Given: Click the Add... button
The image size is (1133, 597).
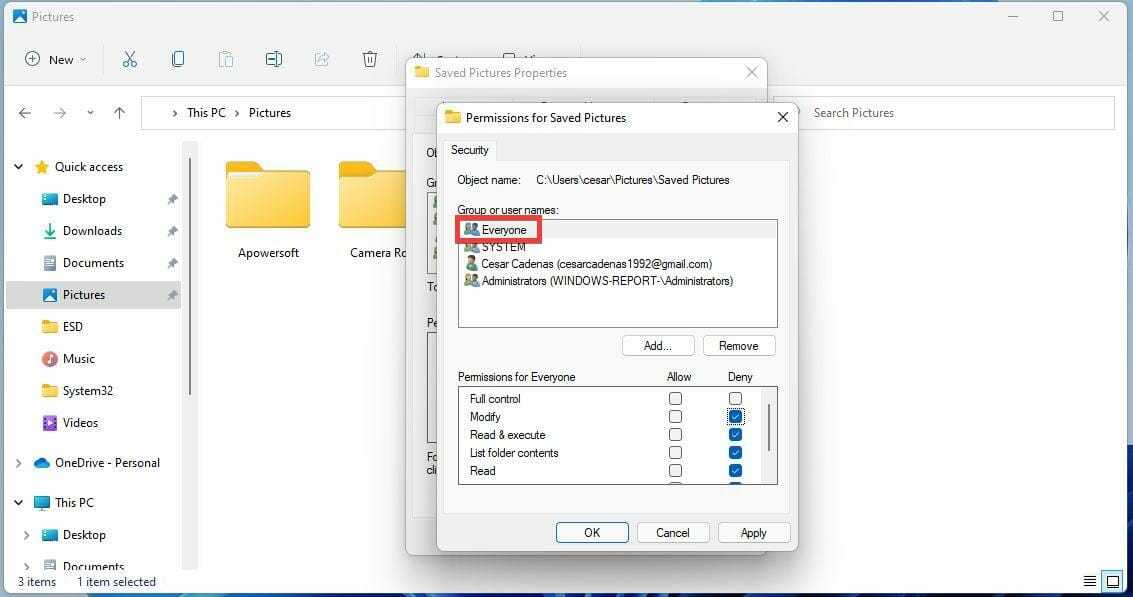Looking at the screenshot, I should [657, 346].
